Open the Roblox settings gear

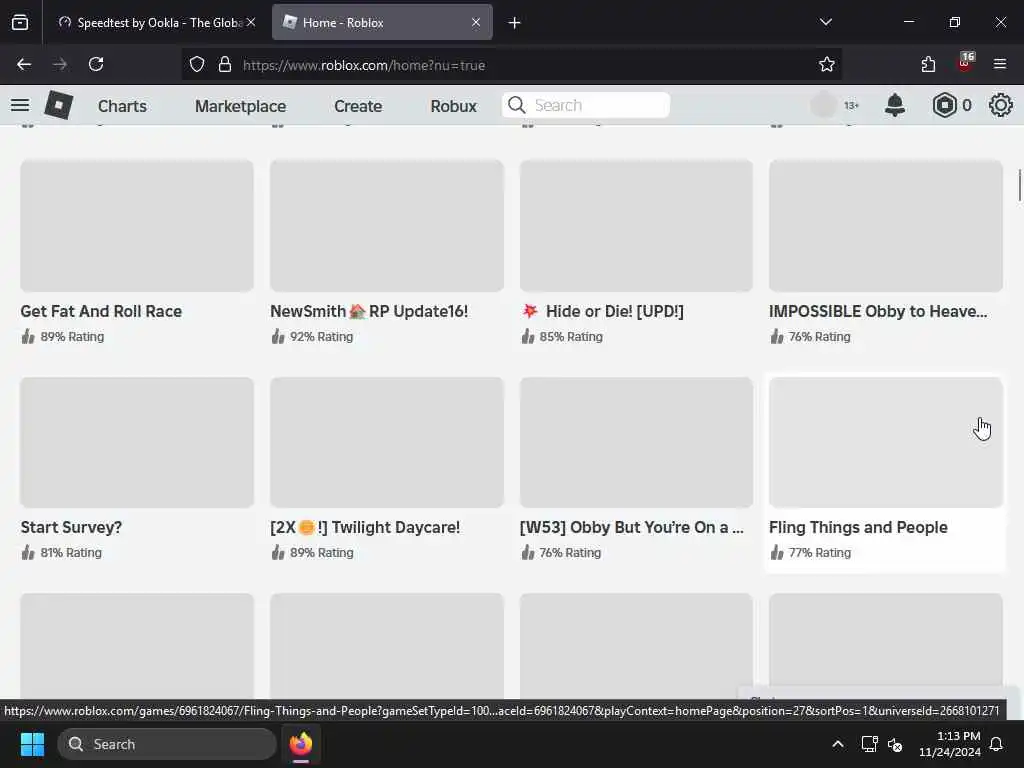1000,105
